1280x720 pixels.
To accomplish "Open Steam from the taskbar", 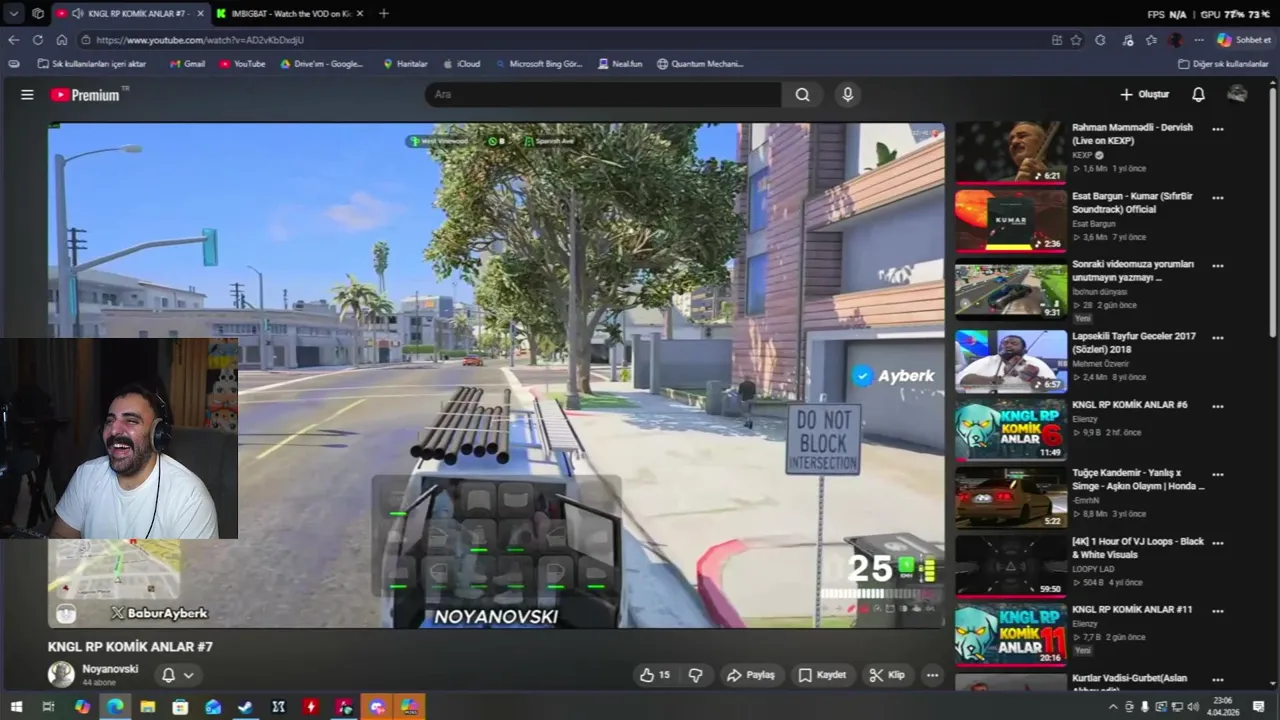I will pos(245,707).
